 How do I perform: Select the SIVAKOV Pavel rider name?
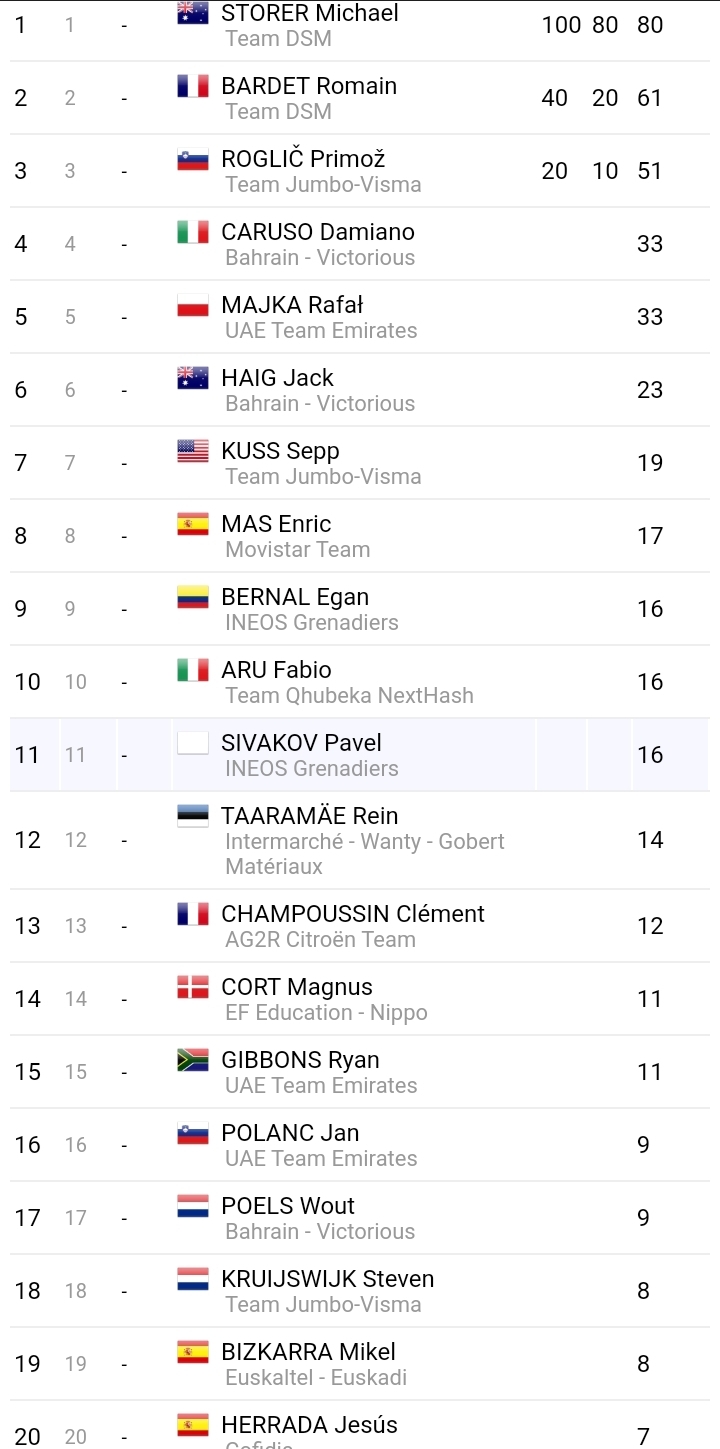pos(302,743)
